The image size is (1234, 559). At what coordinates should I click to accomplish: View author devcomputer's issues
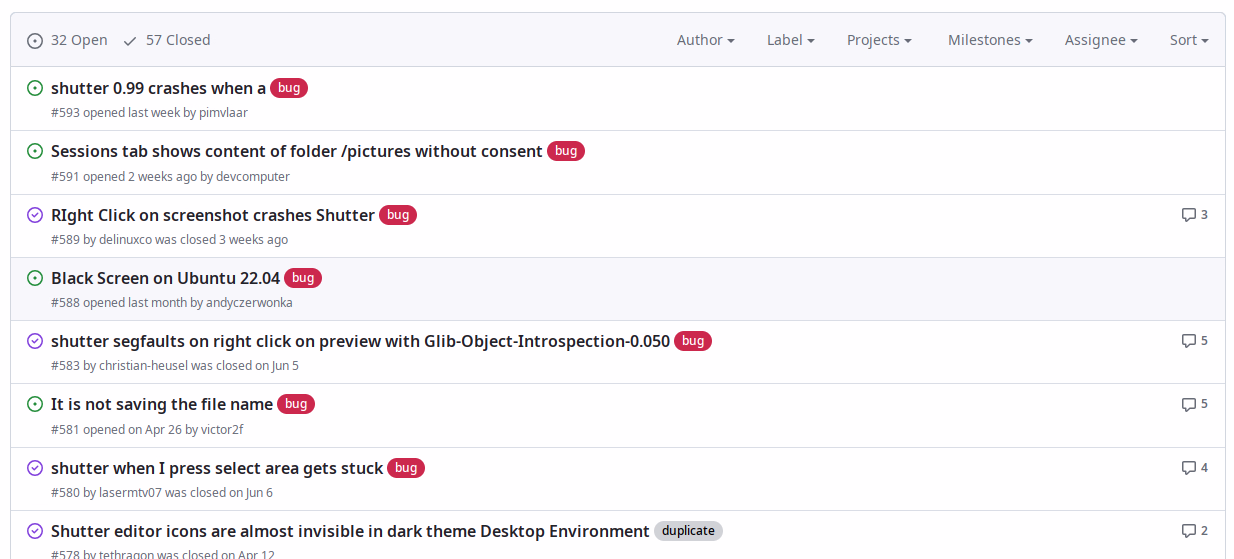[253, 177]
